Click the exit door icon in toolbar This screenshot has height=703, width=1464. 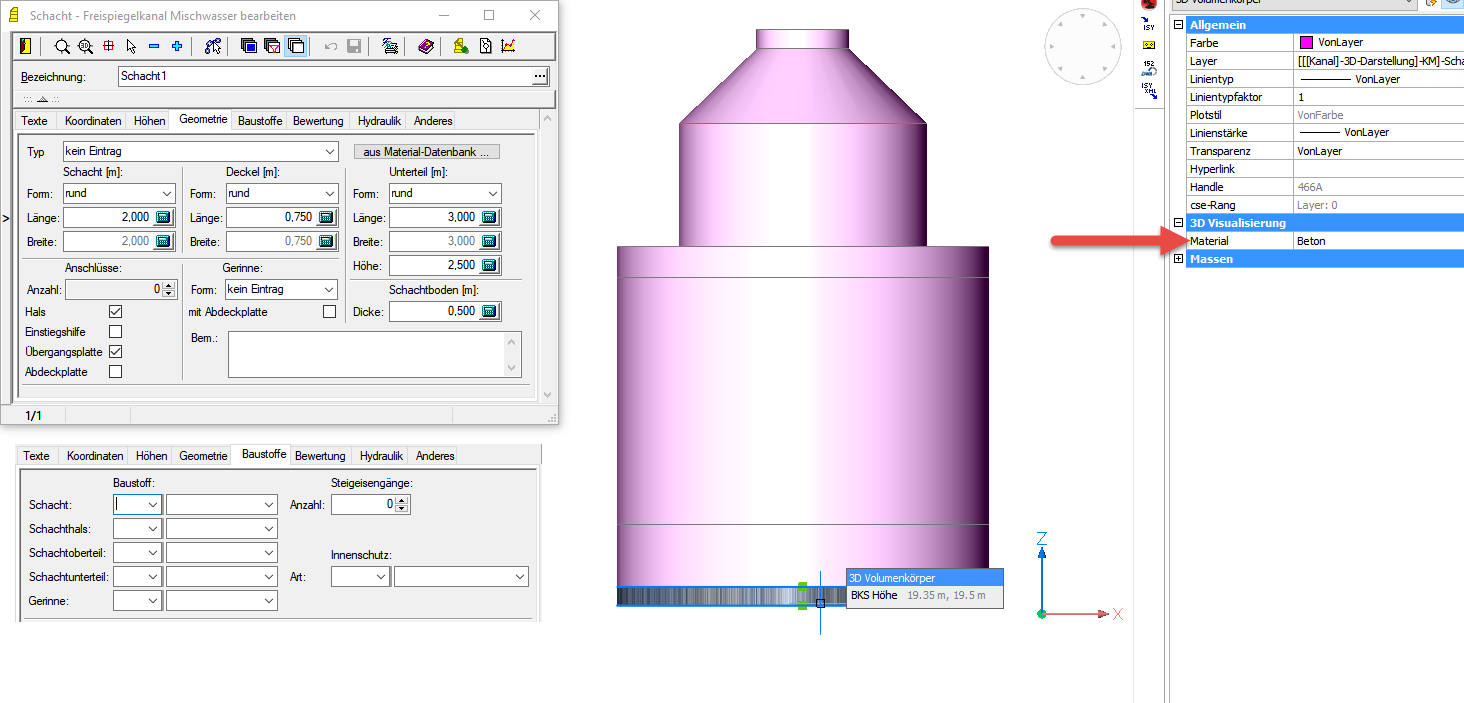coord(27,46)
